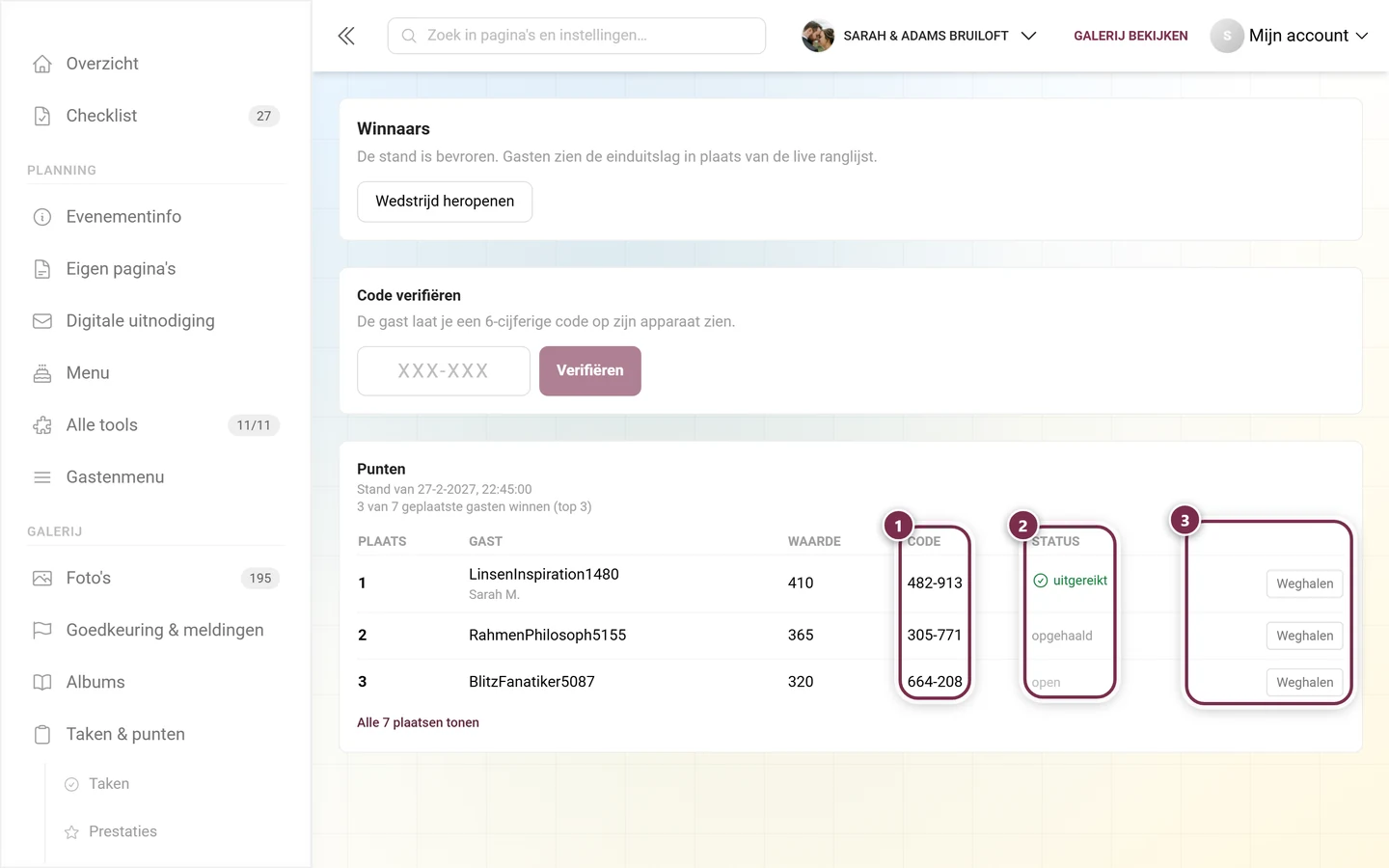Click the Taken checkmark circle icon

(x=71, y=784)
